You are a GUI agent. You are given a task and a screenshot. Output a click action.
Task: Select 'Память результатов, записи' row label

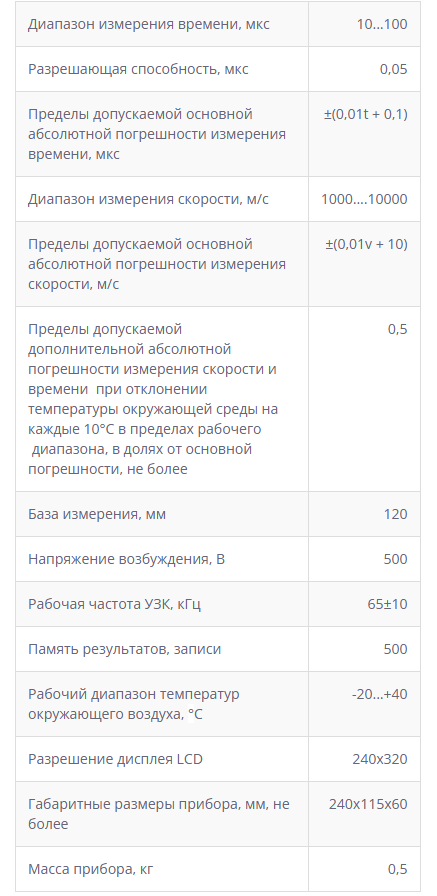124,650
